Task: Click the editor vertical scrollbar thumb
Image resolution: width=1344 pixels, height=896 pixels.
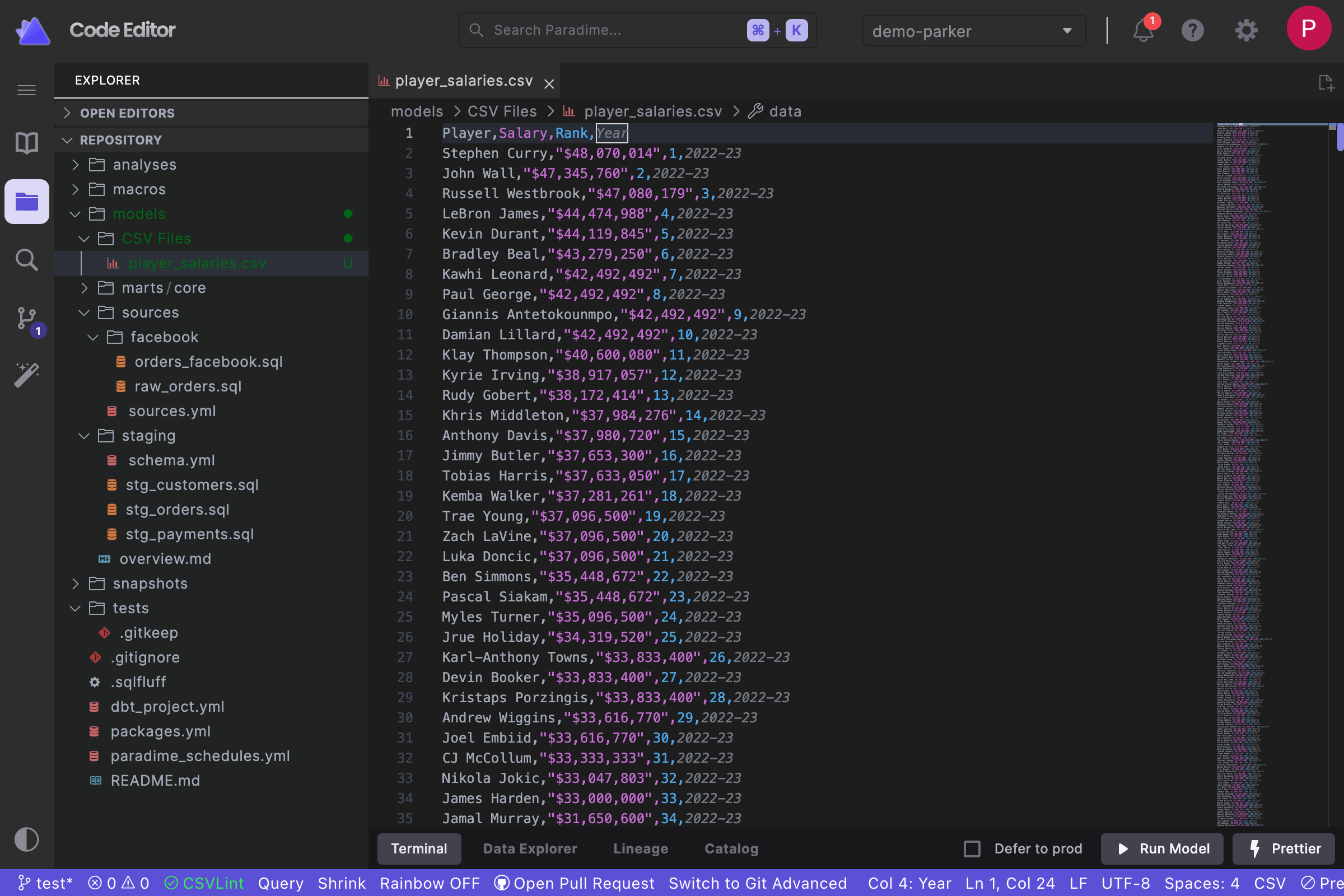Action: point(1340,137)
